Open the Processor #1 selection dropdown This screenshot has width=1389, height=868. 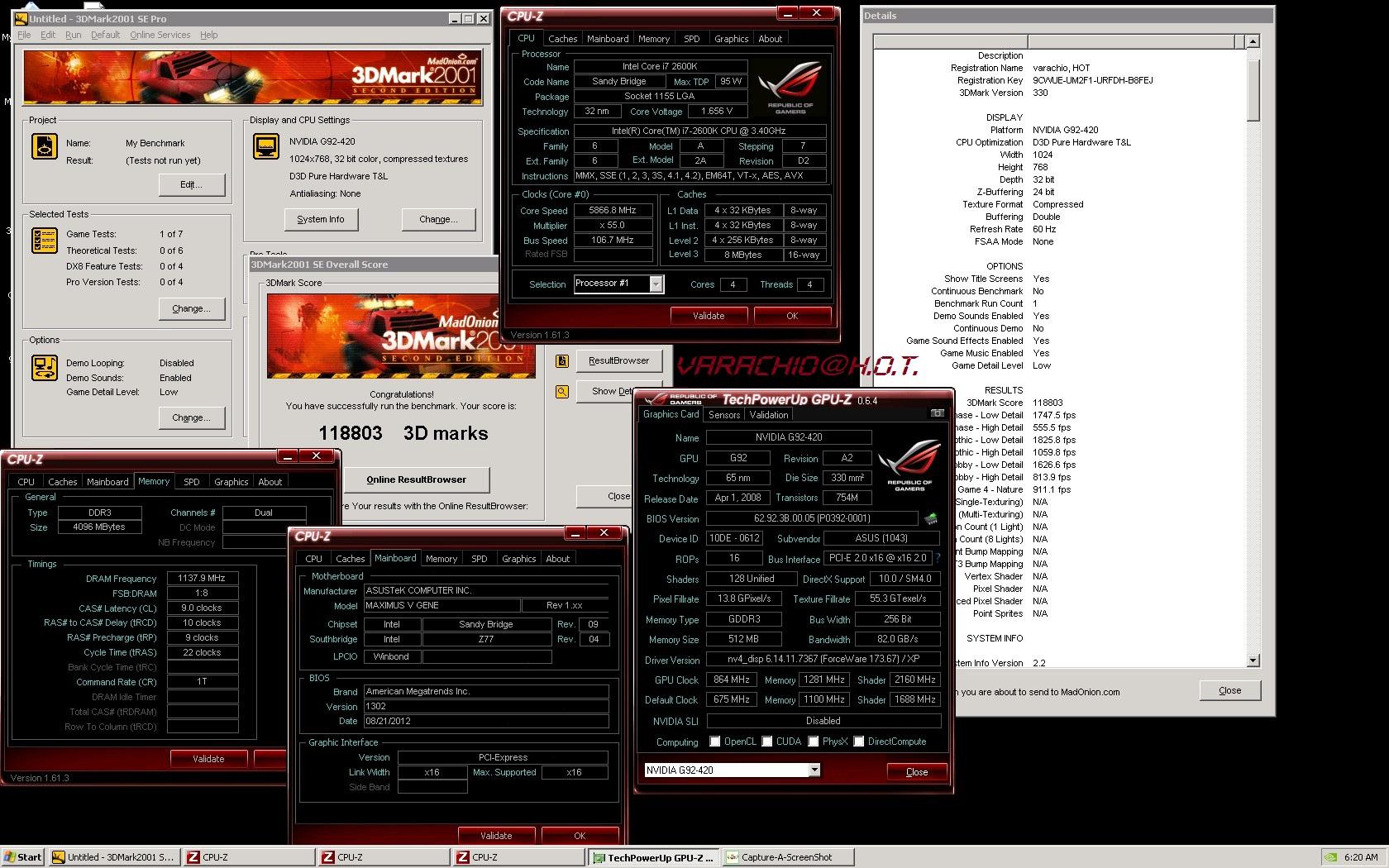[656, 284]
